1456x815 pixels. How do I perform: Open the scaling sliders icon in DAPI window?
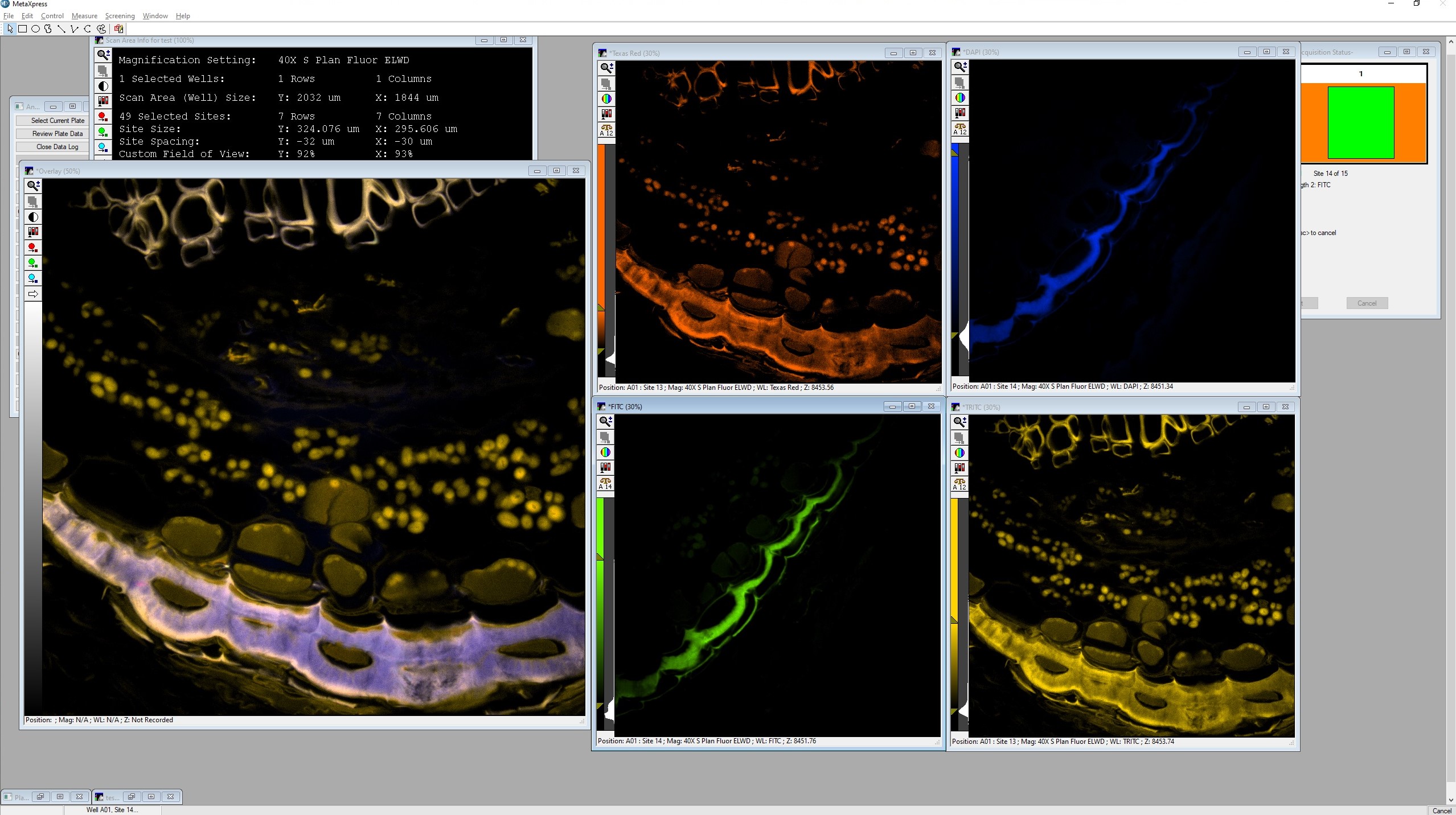pos(960,113)
